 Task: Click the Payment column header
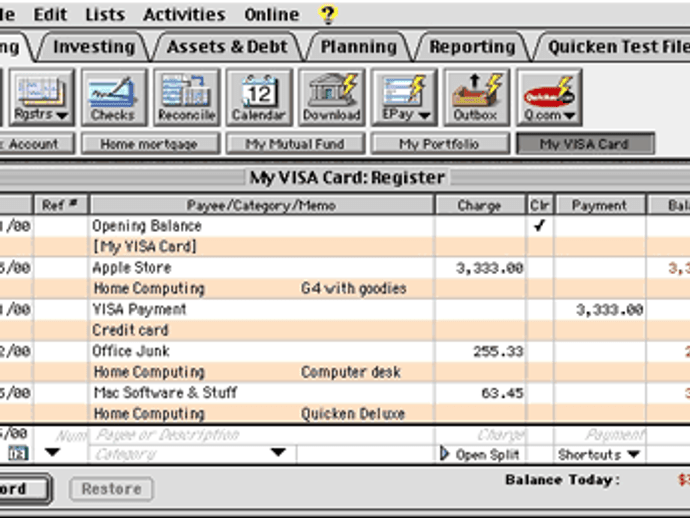[600, 205]
